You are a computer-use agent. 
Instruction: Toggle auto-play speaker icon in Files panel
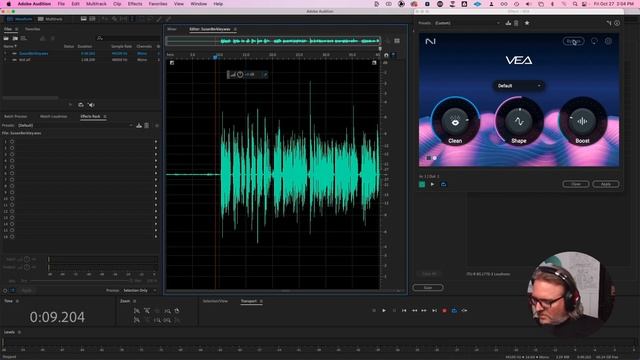[91, 105]
